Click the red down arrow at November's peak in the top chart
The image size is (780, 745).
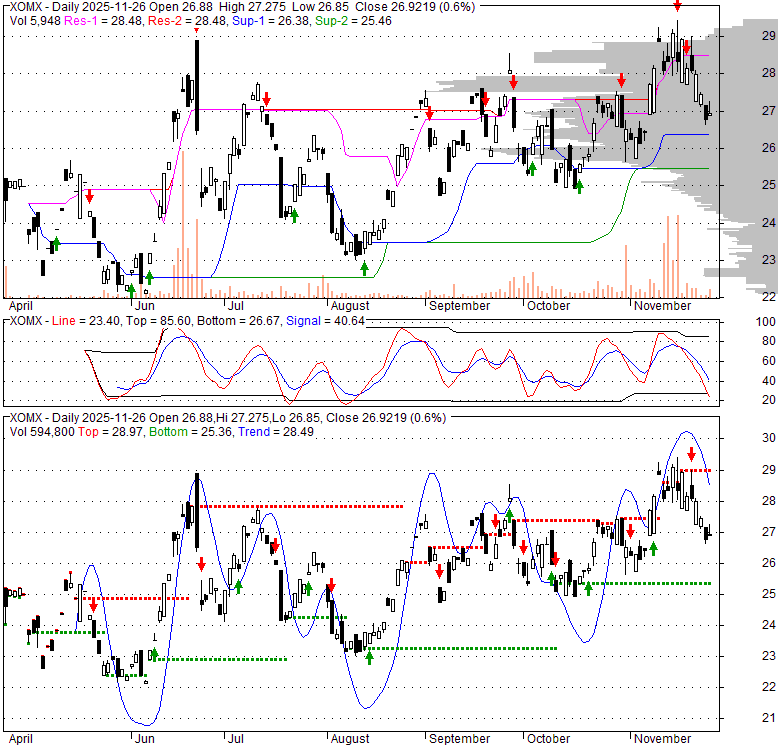pos(677,6)
